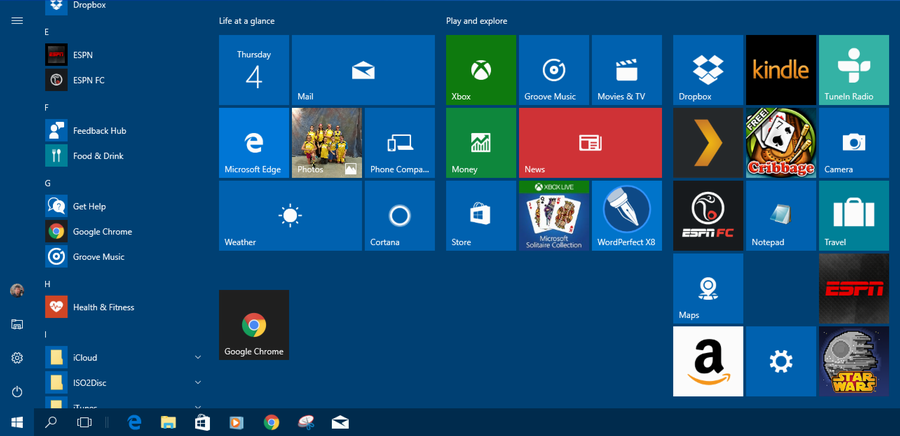
Task: Open the Store tile
Action: (481, 216)
